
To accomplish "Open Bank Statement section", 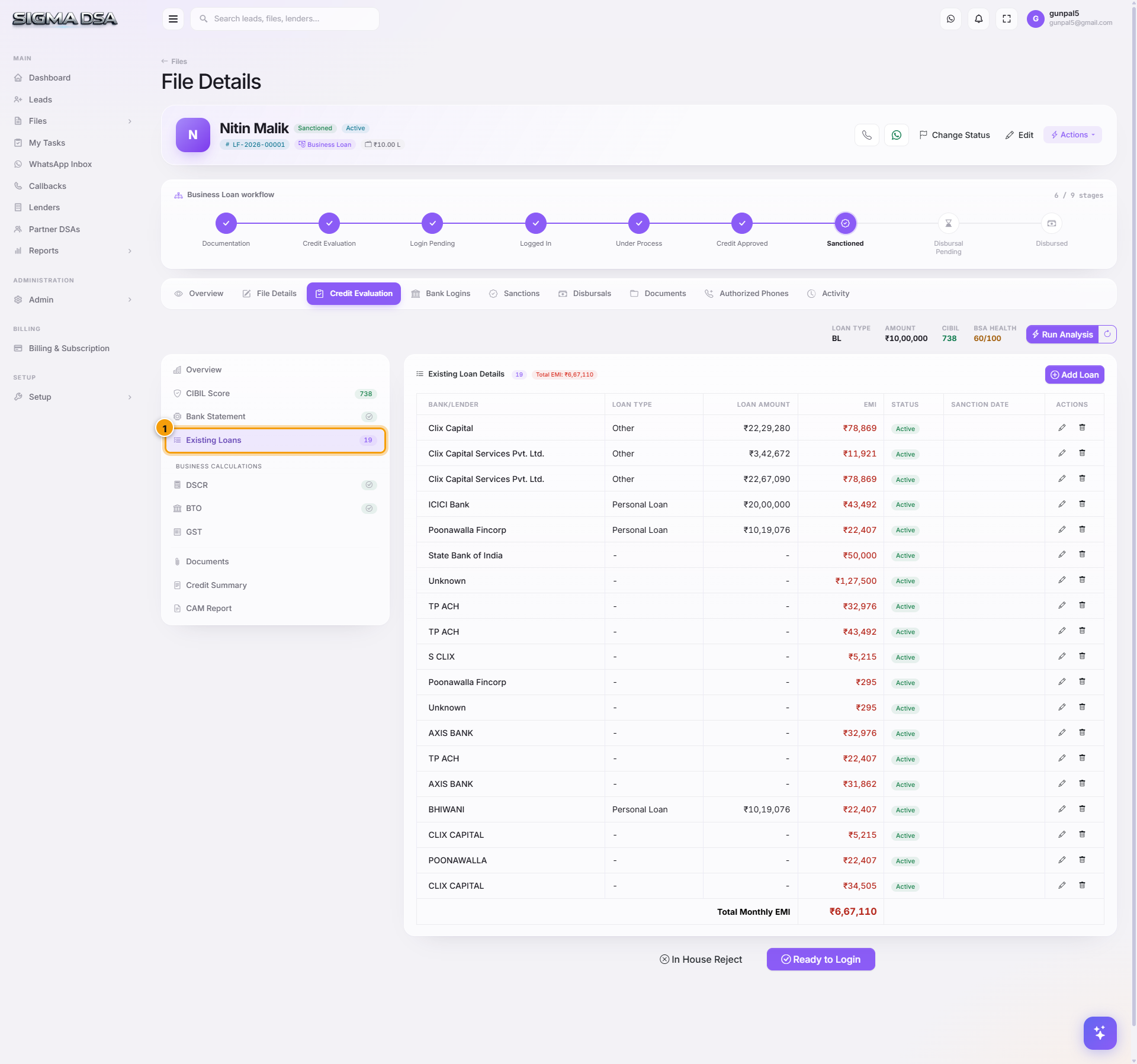I will coord(275,417).
